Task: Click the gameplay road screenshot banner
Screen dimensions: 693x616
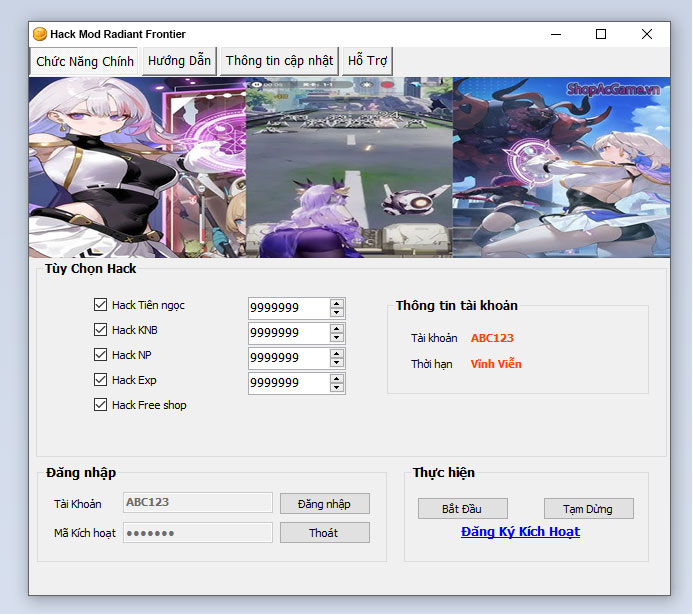Action: tap(349, 168)
